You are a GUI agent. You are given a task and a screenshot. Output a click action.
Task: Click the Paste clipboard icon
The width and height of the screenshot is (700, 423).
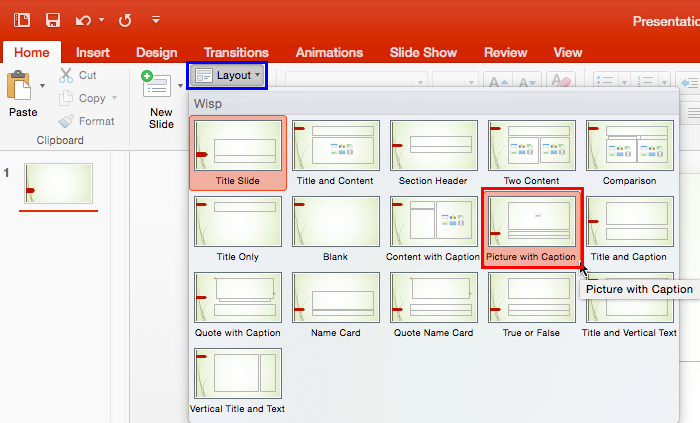19,85
